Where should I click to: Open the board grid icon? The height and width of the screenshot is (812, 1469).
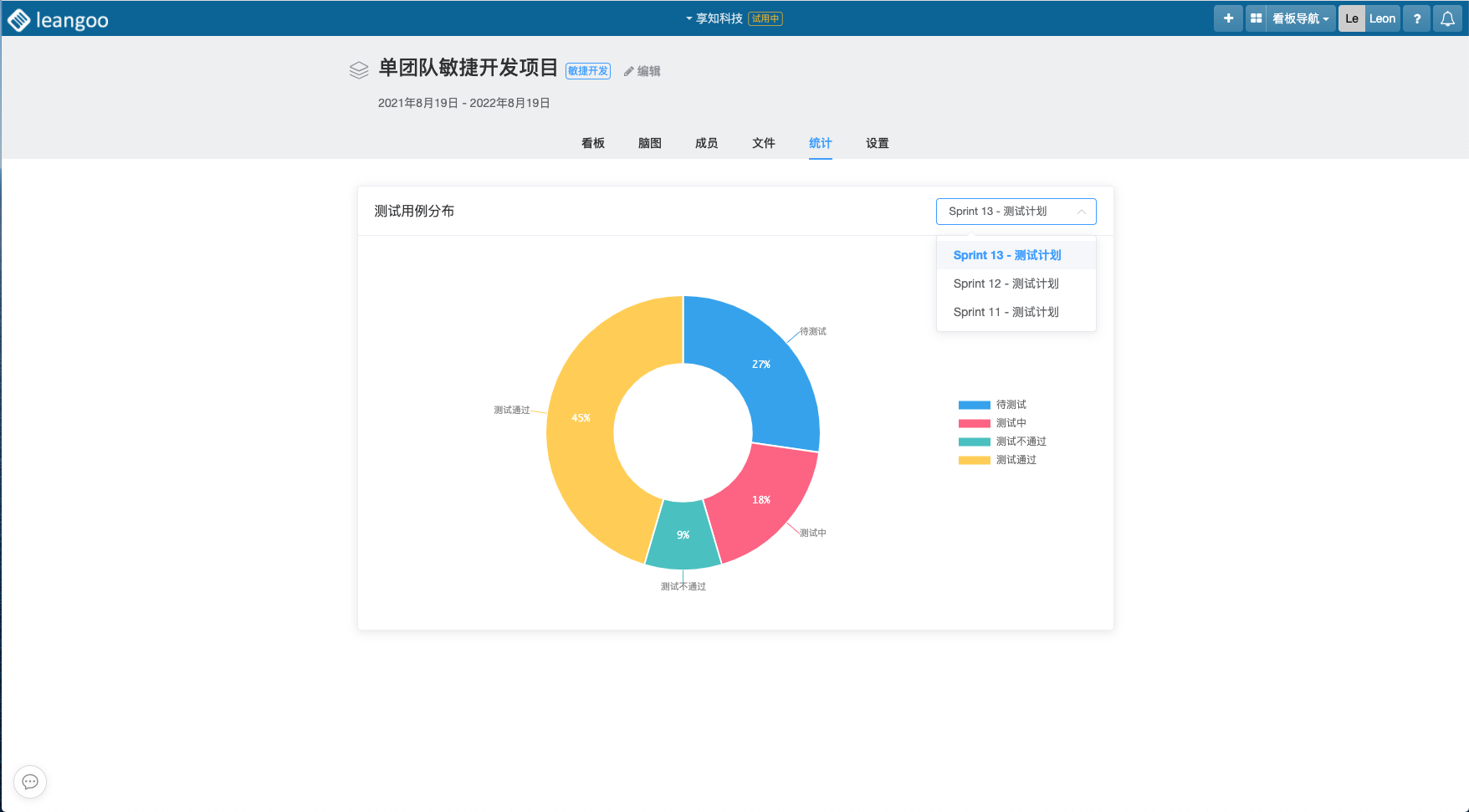pos(1256,18)
